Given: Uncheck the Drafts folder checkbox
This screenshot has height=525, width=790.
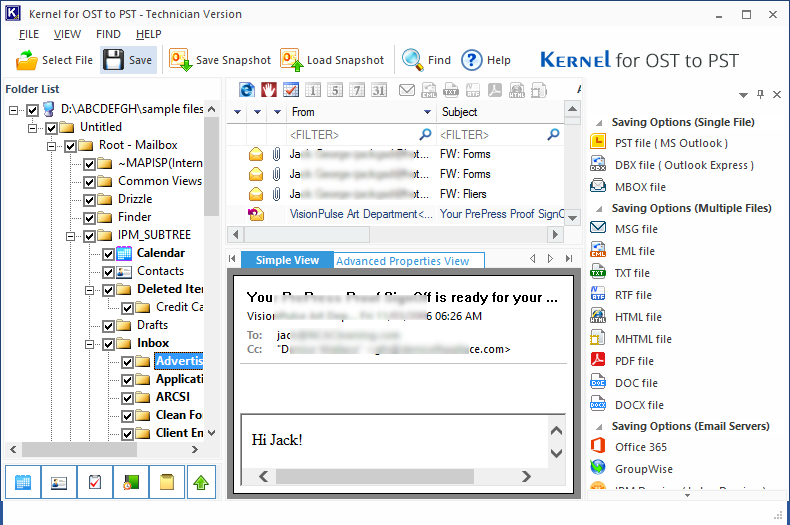Looking at the screenshot, I should (108, 326).
